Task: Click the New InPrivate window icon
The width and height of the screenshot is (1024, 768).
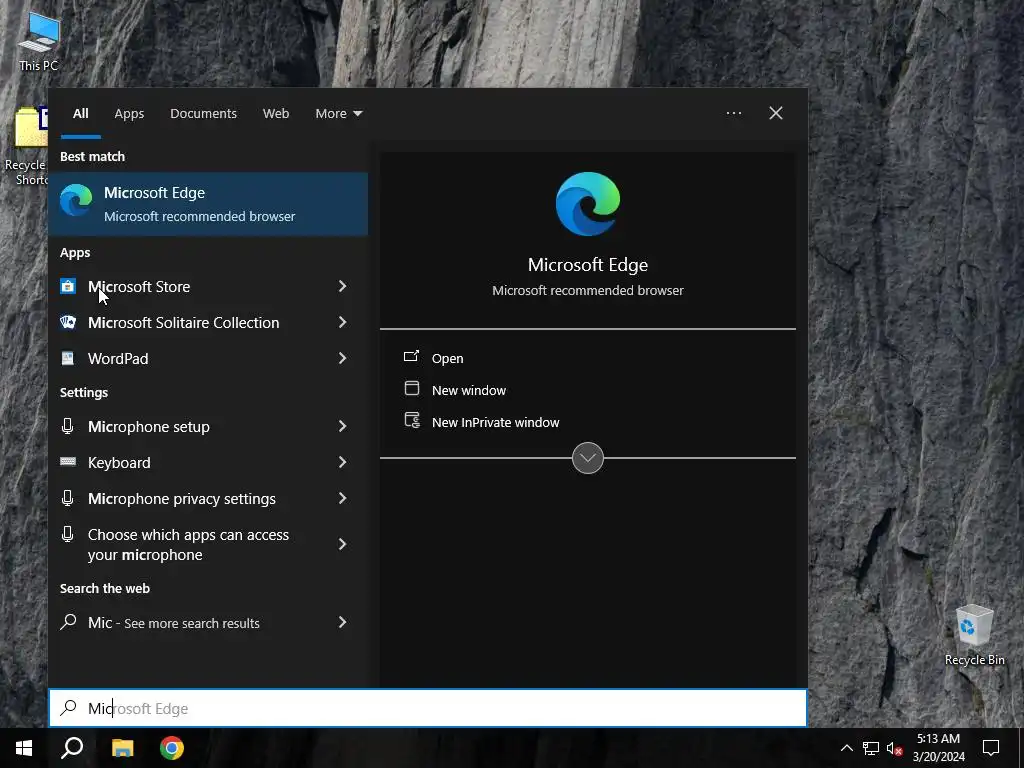Action: [x=412, y=420]
